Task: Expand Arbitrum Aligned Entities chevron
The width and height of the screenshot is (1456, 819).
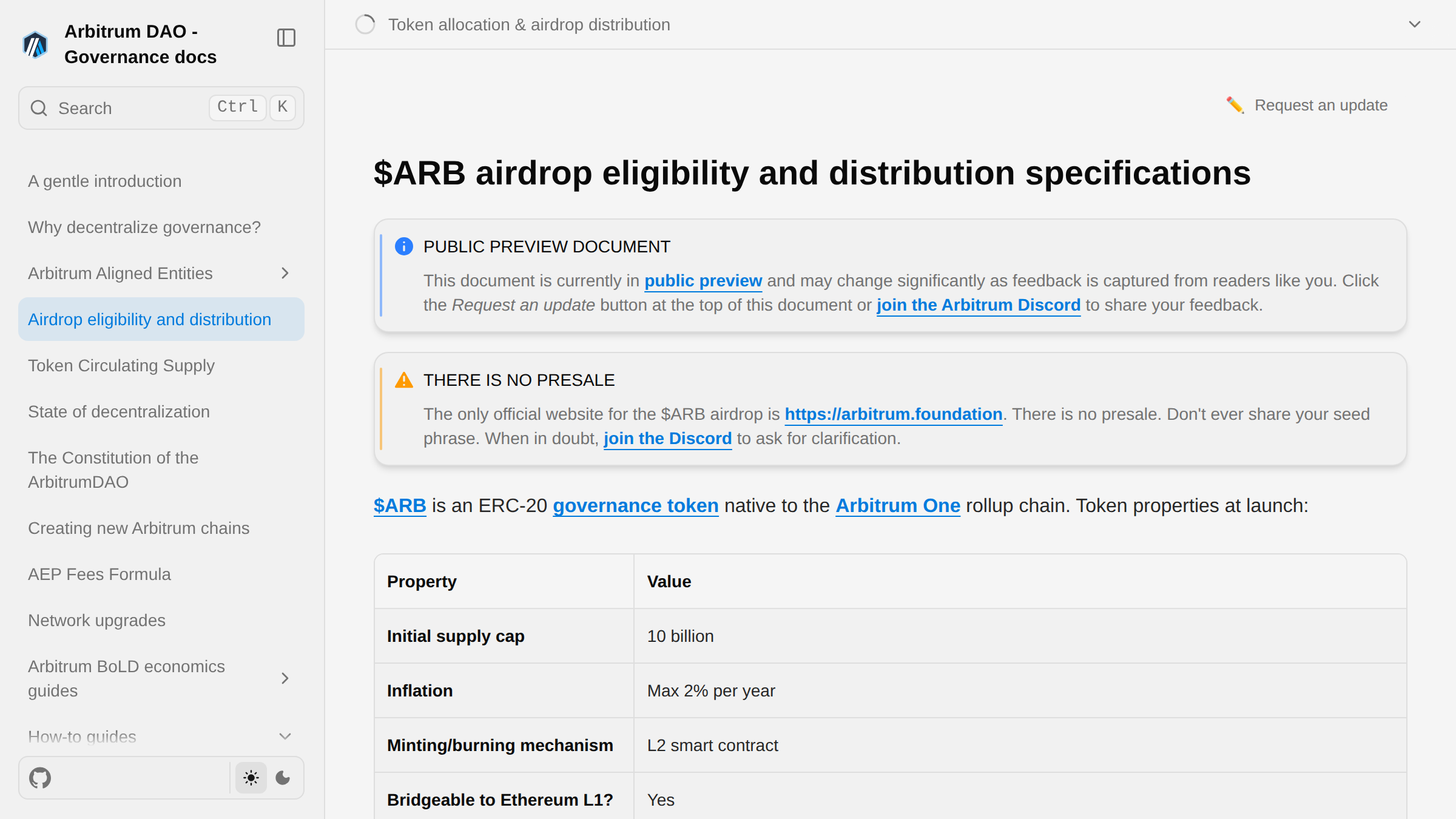Action: pos(285,273)
